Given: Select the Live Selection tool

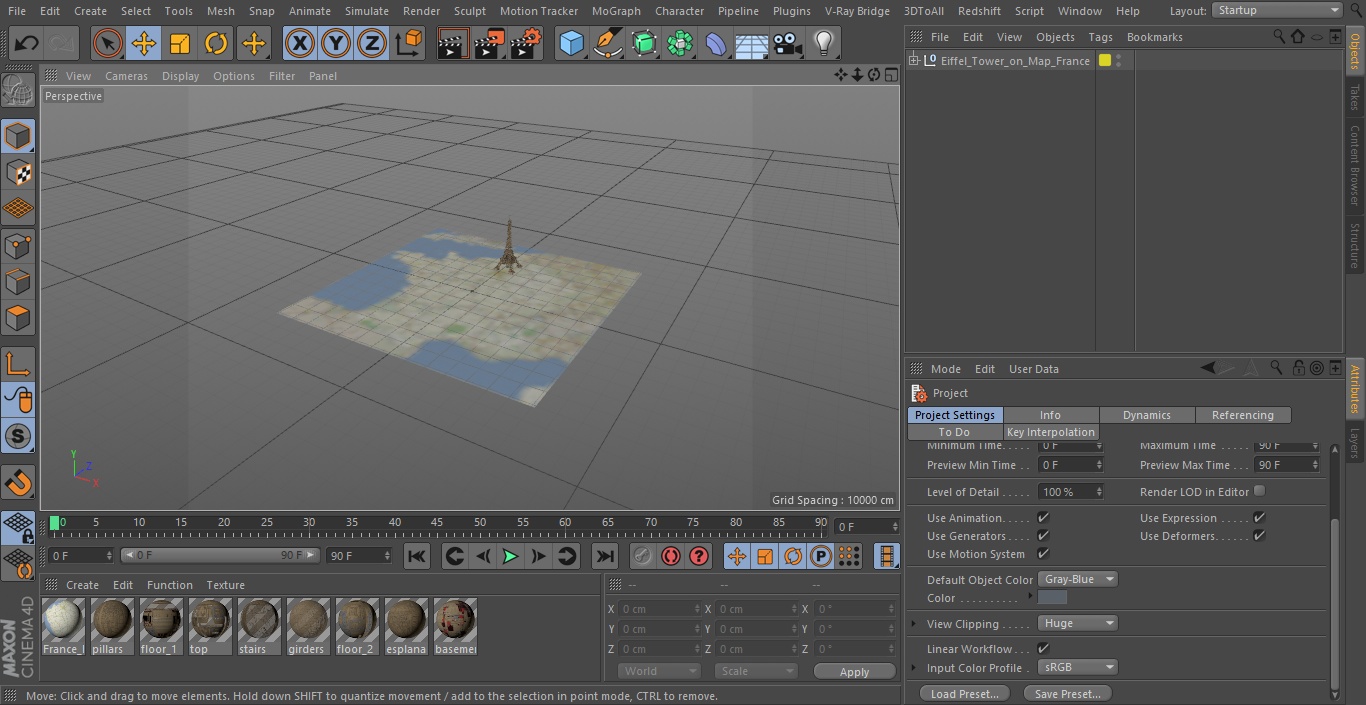Looking at the screenshot, I should [x=107, y=44].
